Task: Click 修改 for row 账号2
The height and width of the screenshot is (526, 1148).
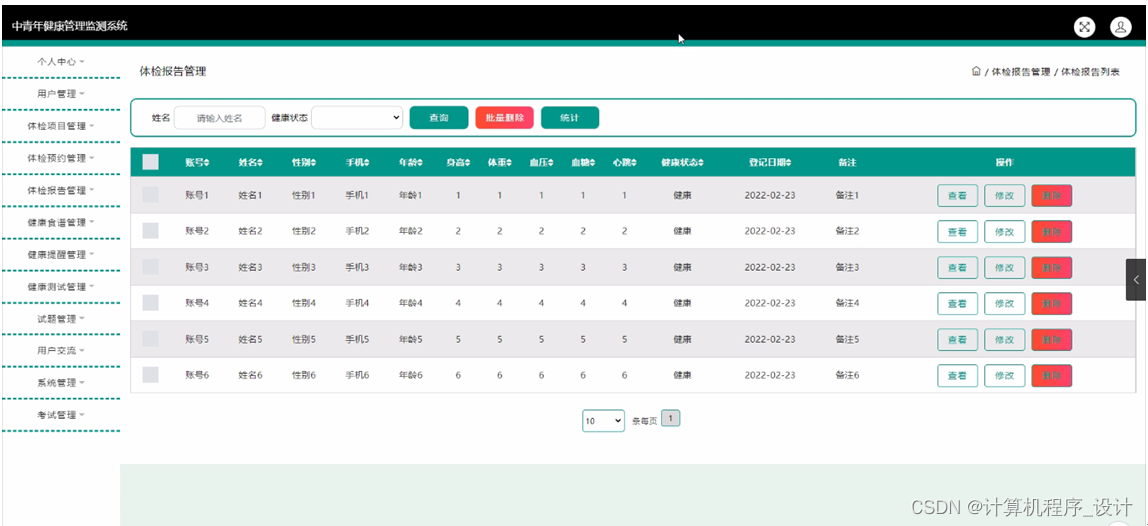Action: coord(1004,231)
